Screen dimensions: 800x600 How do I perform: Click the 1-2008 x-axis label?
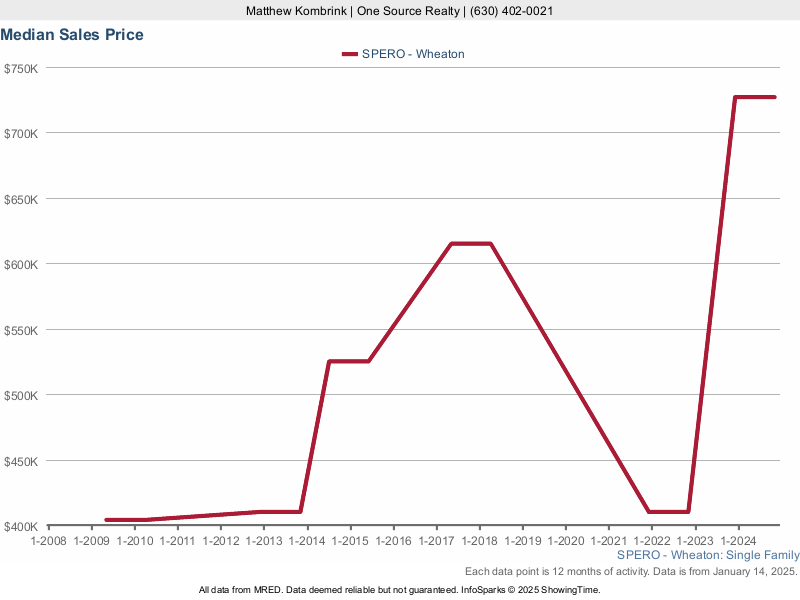(49, 541)
